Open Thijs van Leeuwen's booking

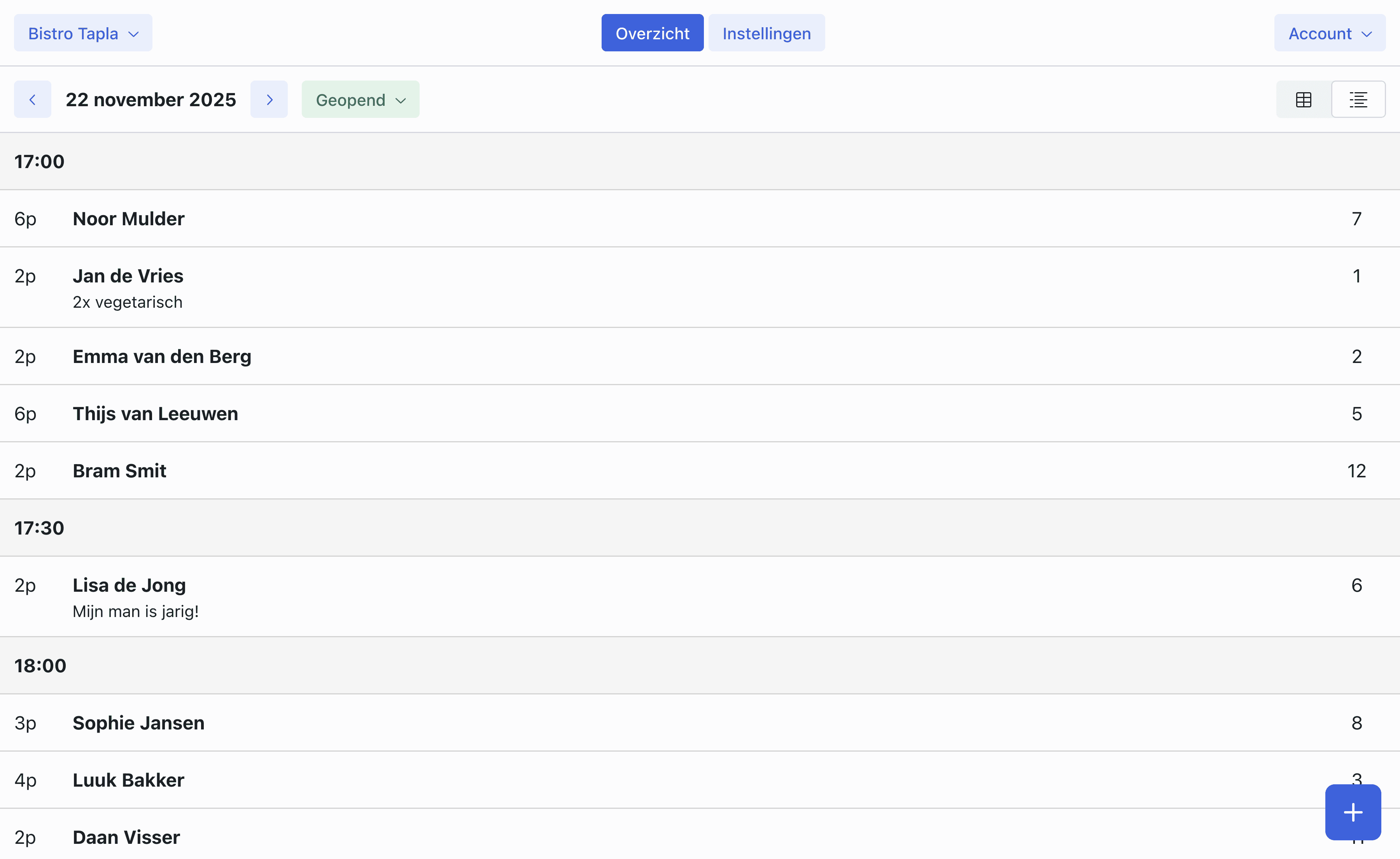click(x=155, y=414)
